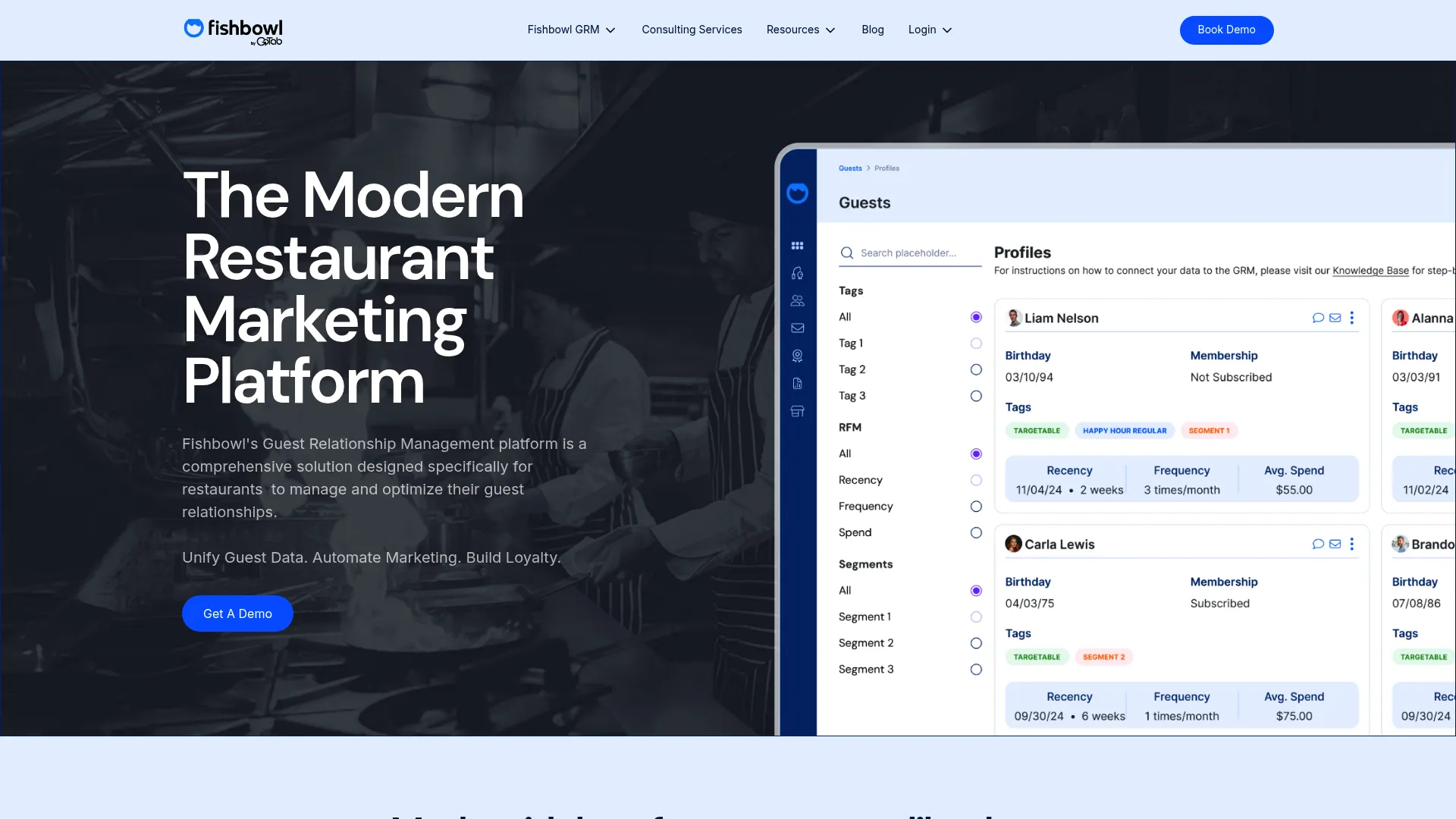Viewport: 1456px width, 819px height.
Task: Select Tag 3 radio button
Action: tap(976, 396)
